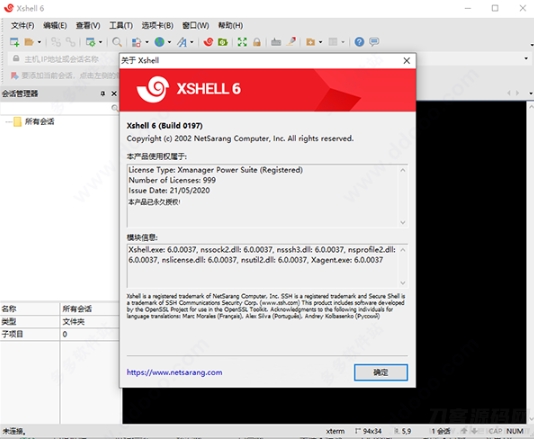Open the https://www.netsarang.com link
Viewport: 534px width, 439px height.
click(174, 372)
